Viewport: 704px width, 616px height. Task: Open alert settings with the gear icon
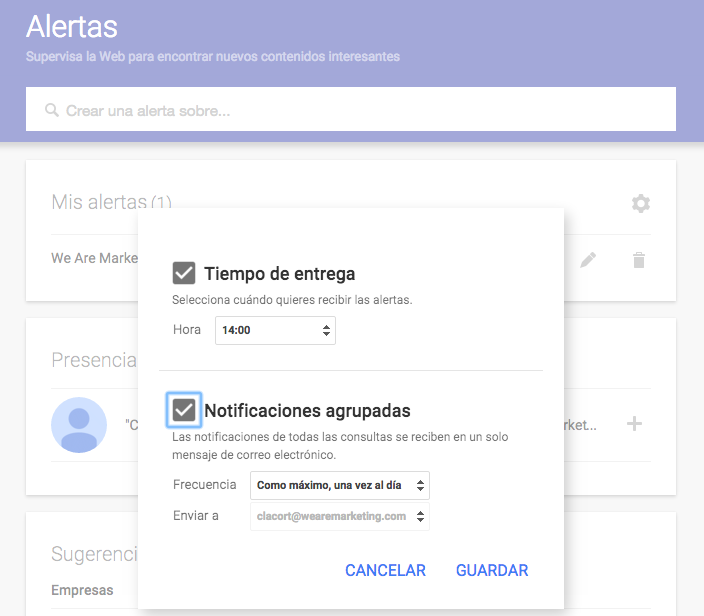pyautogui.click(x=640, y=203)
